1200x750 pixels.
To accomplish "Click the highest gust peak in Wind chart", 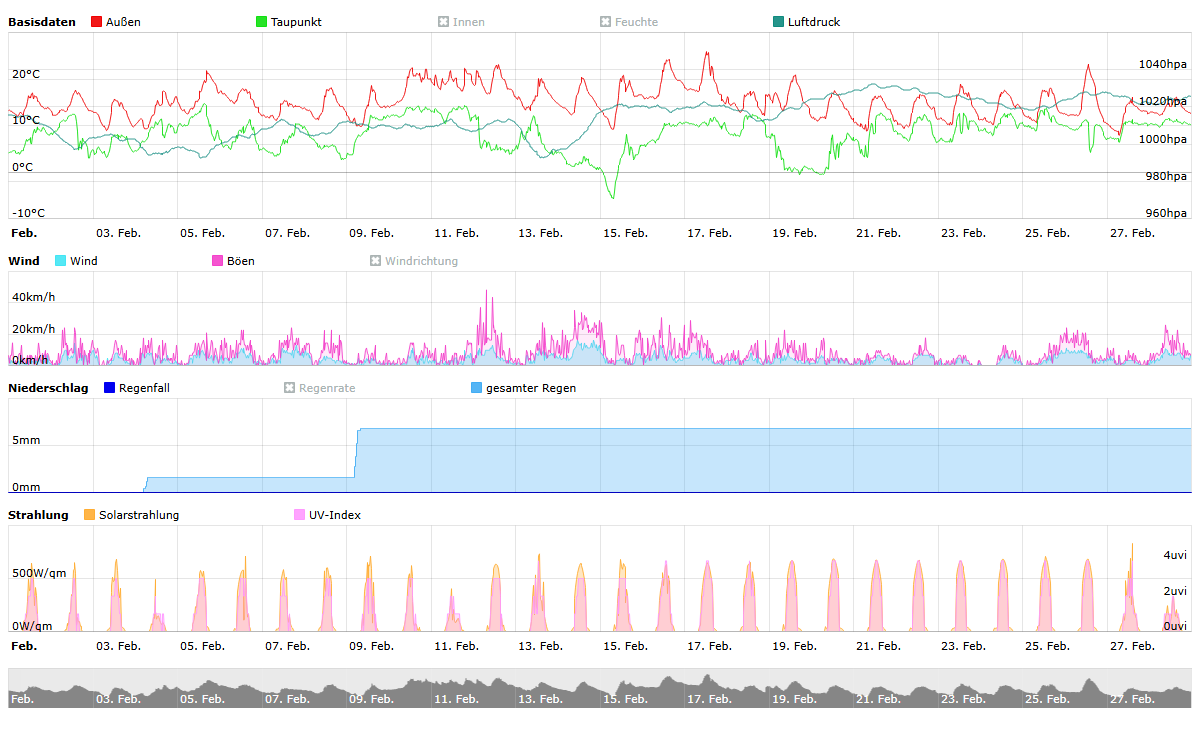I will (x=487, y=291).
